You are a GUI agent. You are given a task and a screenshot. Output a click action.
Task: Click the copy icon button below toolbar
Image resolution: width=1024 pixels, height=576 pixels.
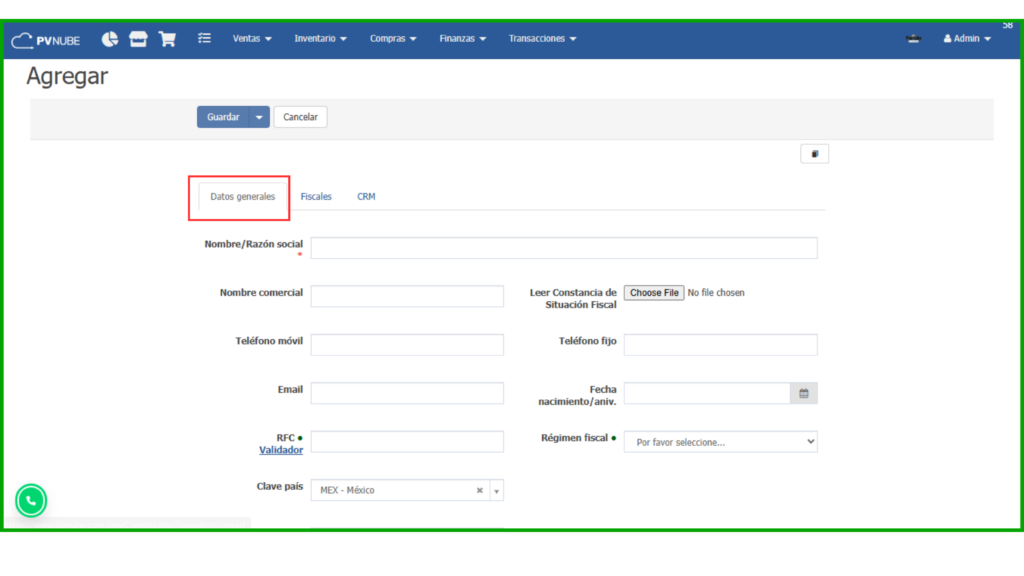click(814, 154)
